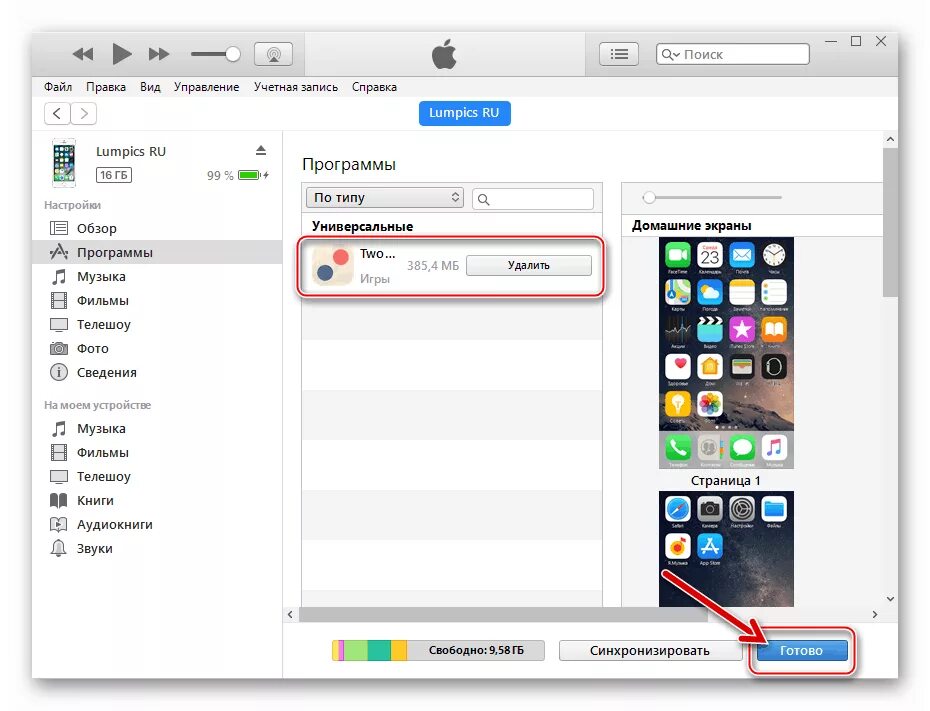930x711 pixels.
Task: Open the Фото sidebar item
Action: [157, 349]
